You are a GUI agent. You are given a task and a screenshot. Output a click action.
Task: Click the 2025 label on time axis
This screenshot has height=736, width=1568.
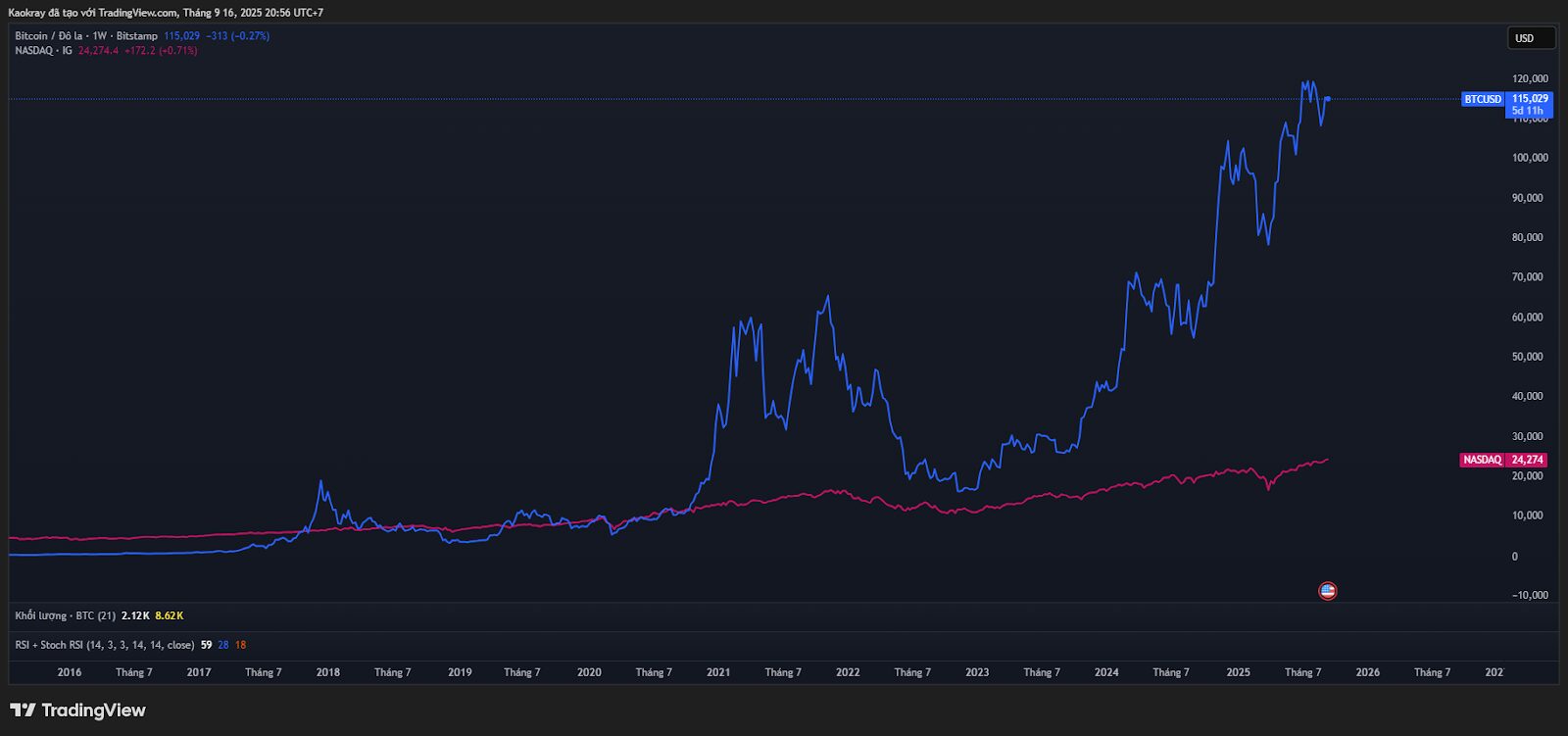coord(1239,672)
